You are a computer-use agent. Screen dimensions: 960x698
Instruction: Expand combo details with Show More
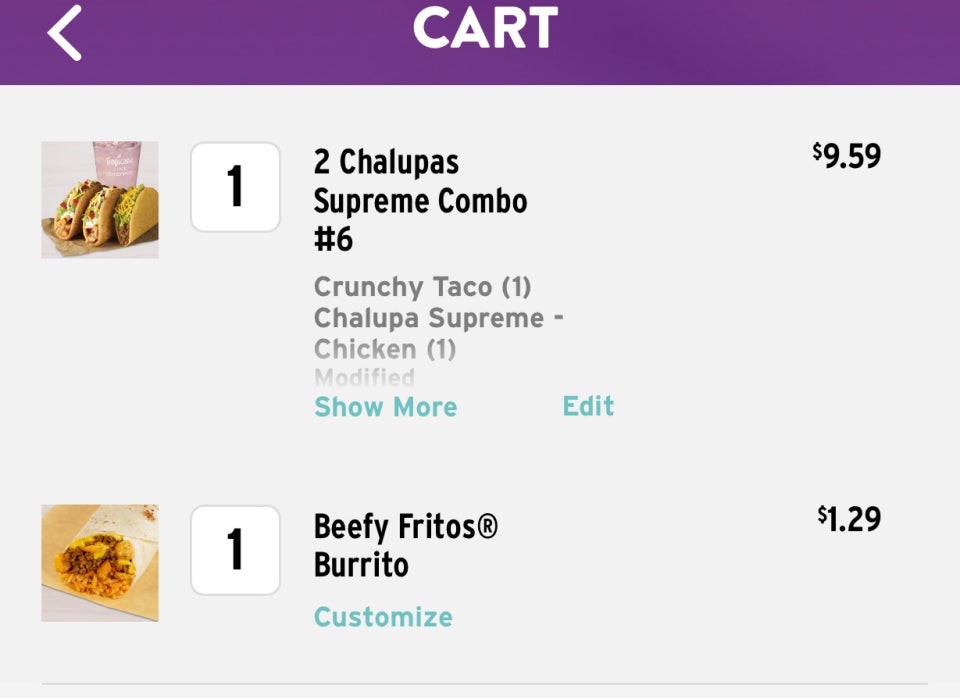point(385,407)
